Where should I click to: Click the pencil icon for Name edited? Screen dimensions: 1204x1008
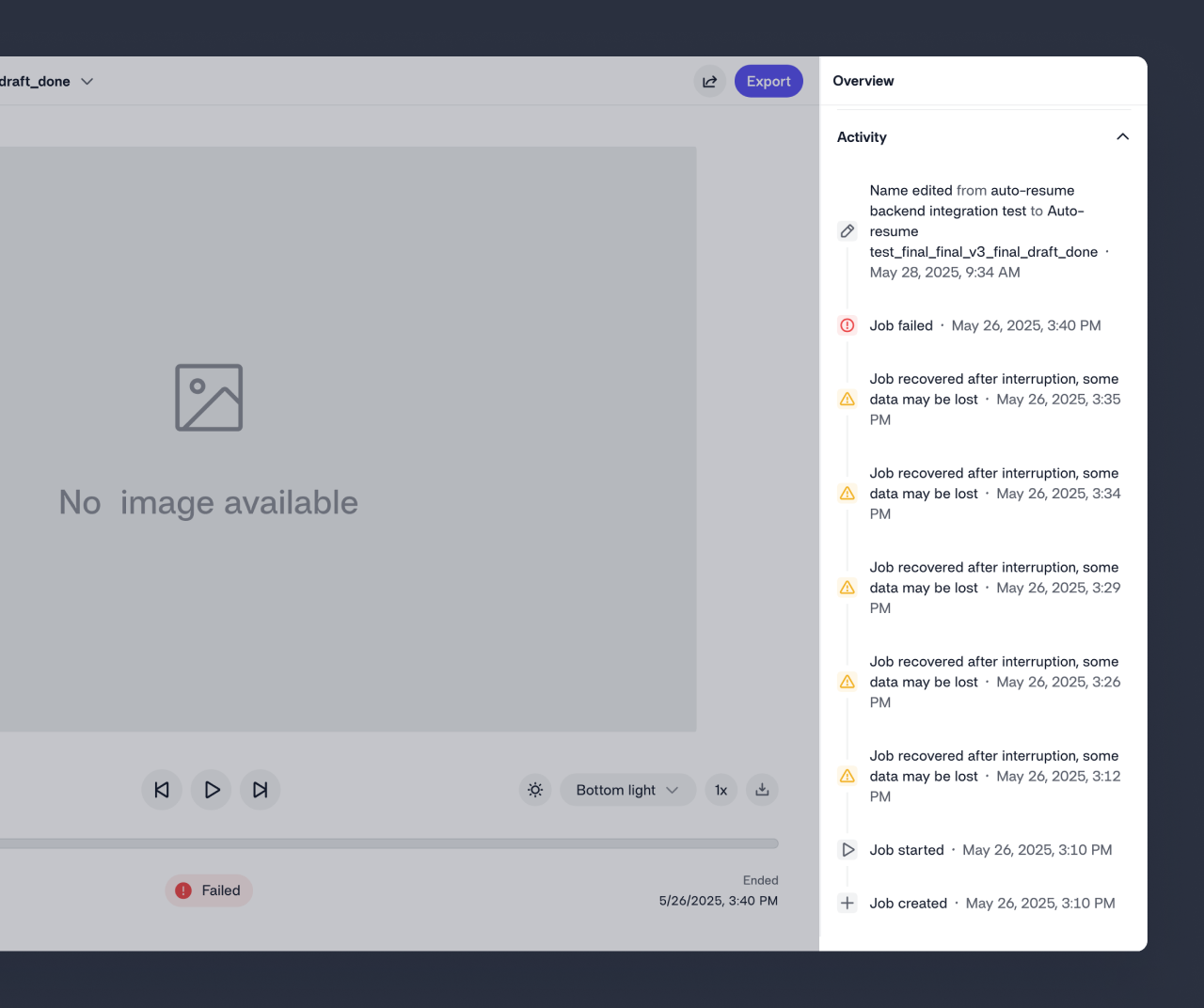point(848,231)
